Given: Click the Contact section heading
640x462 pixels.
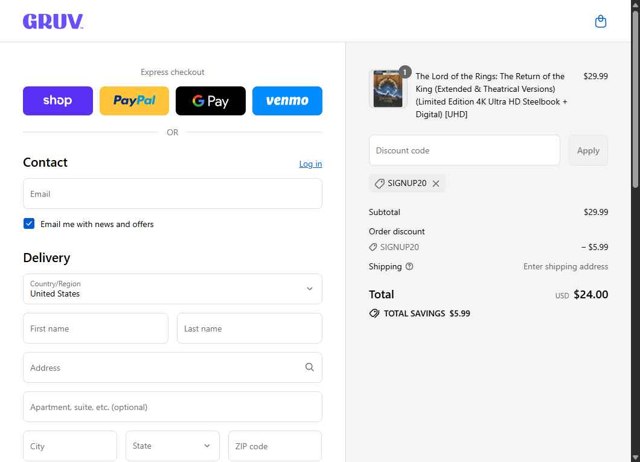Looking at the screenshot, I should (x=45, y=162).
